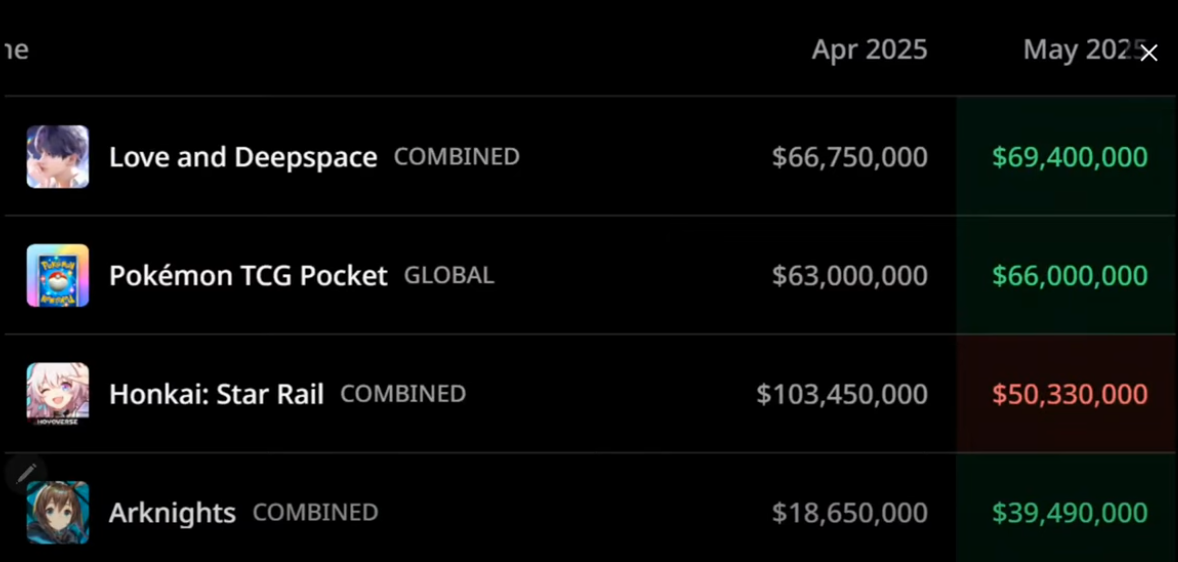Click the Honkai: Star Rail app icon
Viewport: 1178px width, 562px height.
(58, 394)
